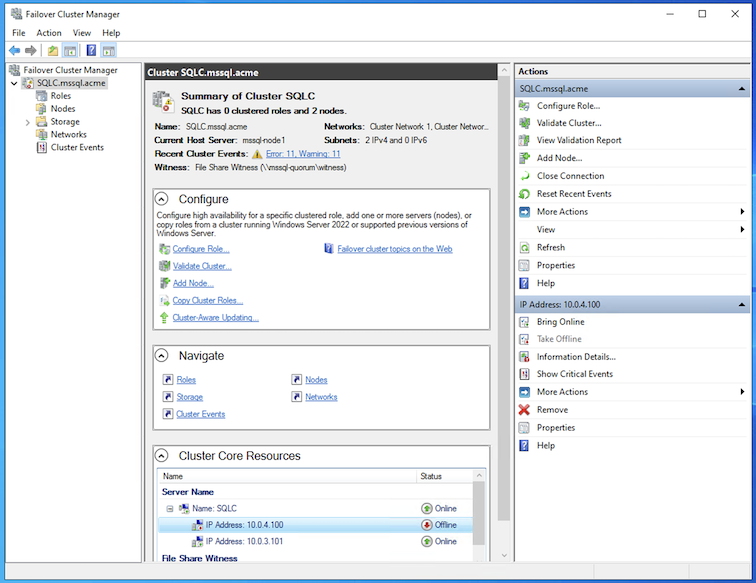Select Failover Cluster Manager root tree item

(70, 70)
